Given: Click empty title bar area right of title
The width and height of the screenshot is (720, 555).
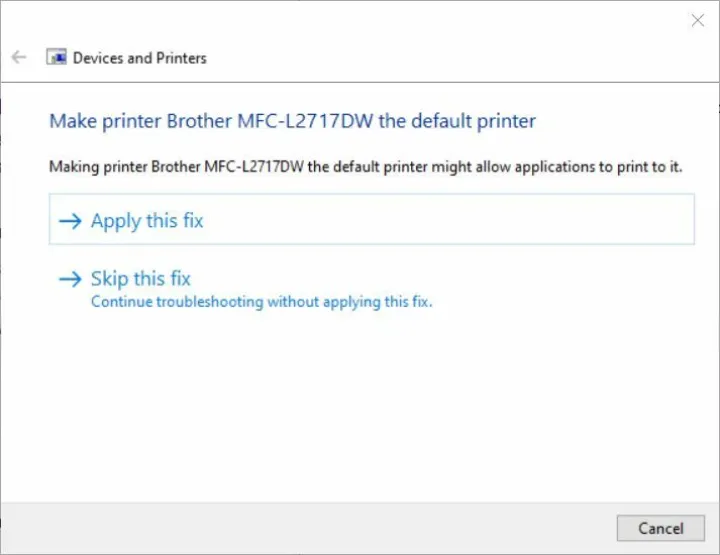Looking at the screenshot, I should click(x=450, y=58).
